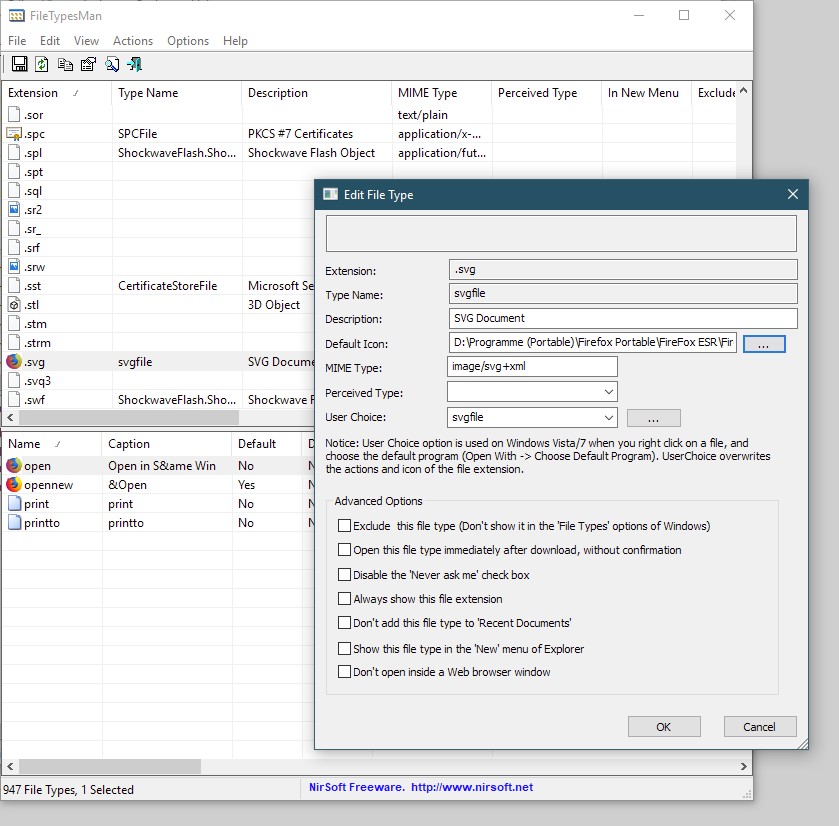Viewport: 839px width, 826px height.
Task: Tick 'Don't open inside a Web browser window'
Action: pyautogui.click(x=345, y=672)
